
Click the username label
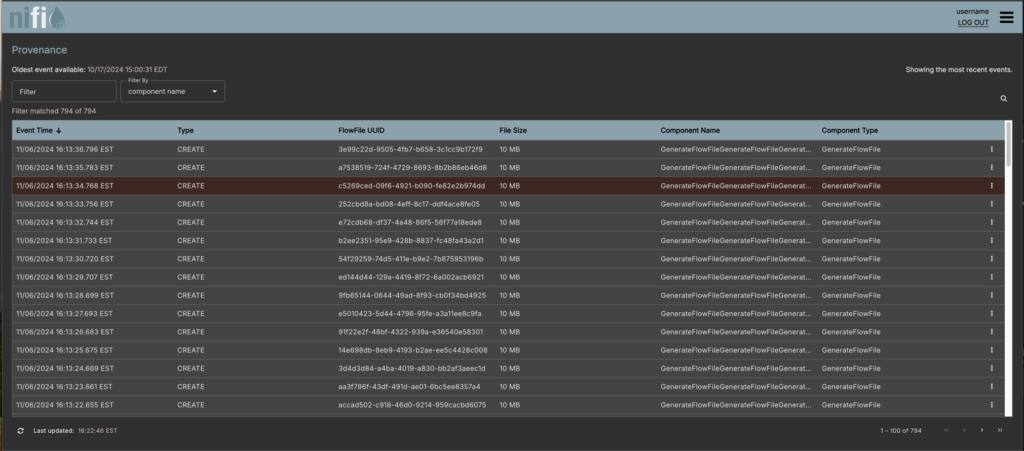[972, 11]
